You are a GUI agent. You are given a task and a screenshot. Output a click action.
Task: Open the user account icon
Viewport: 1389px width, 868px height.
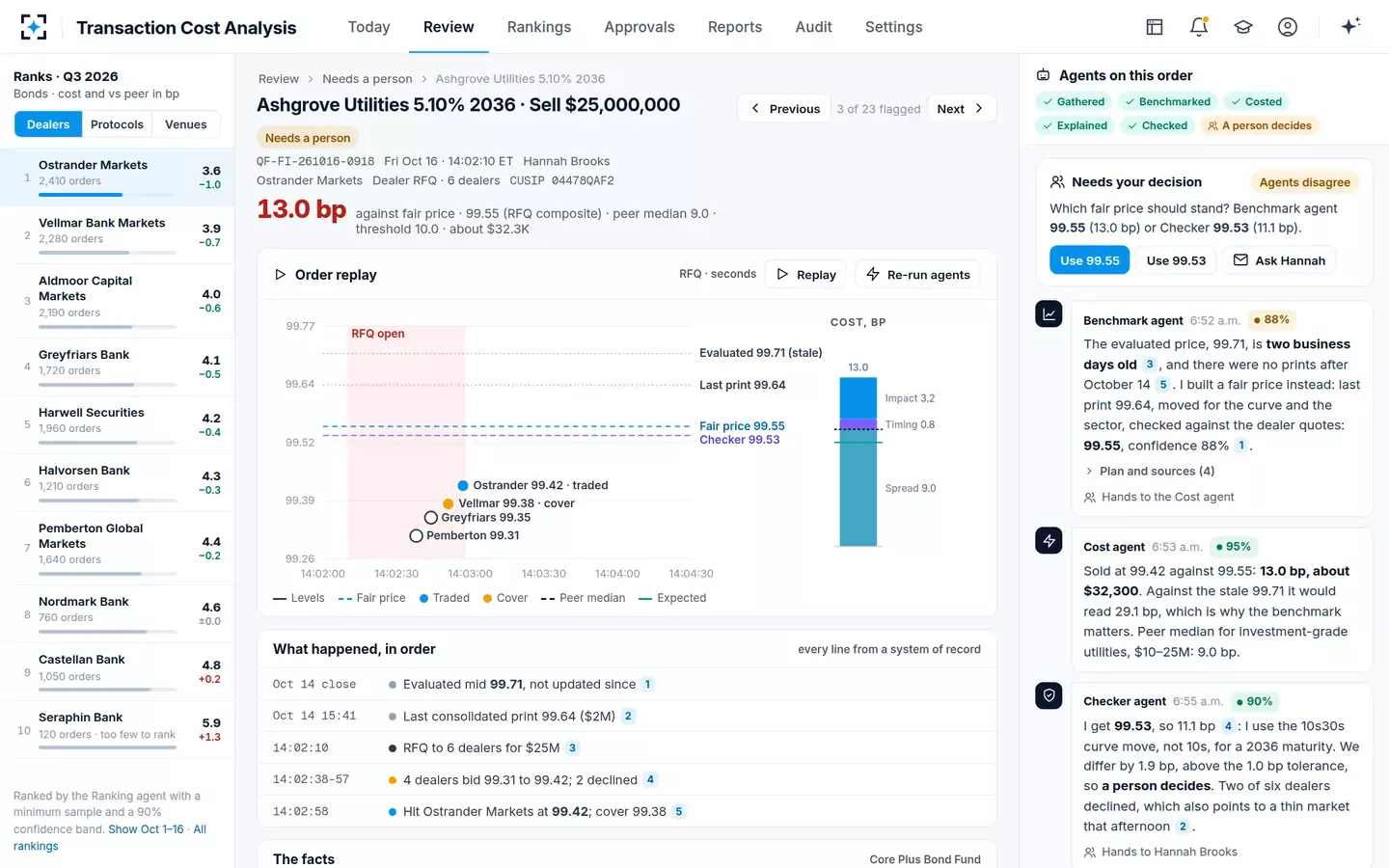tap(1288, 27)
